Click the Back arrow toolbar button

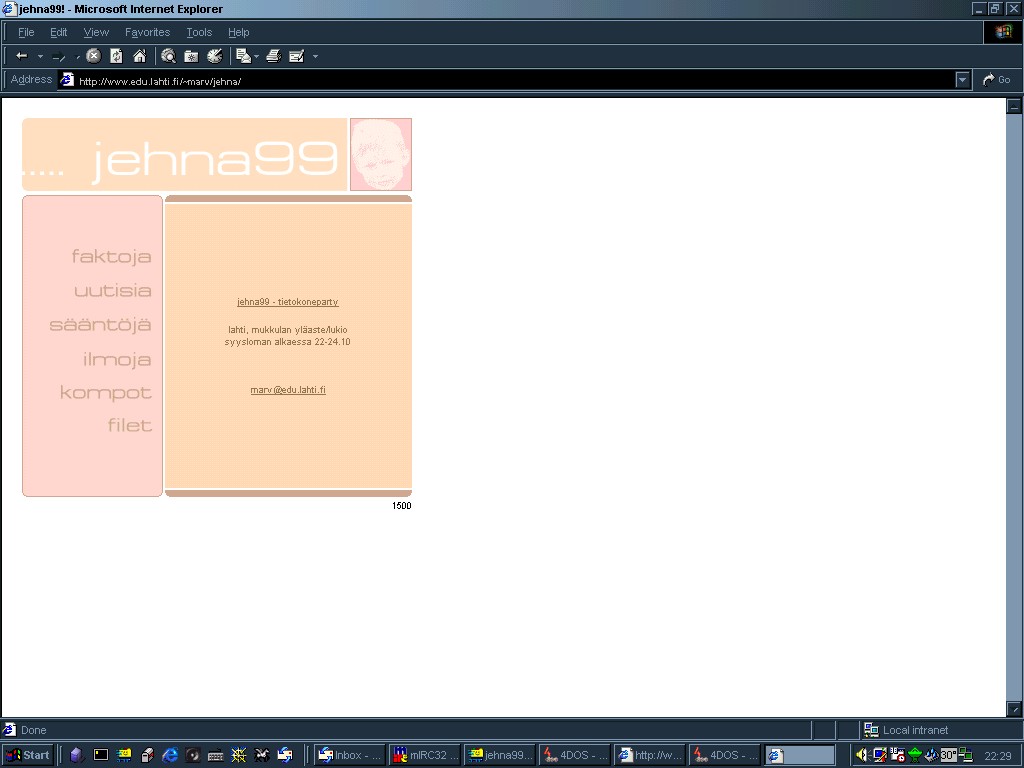(21, 56)
